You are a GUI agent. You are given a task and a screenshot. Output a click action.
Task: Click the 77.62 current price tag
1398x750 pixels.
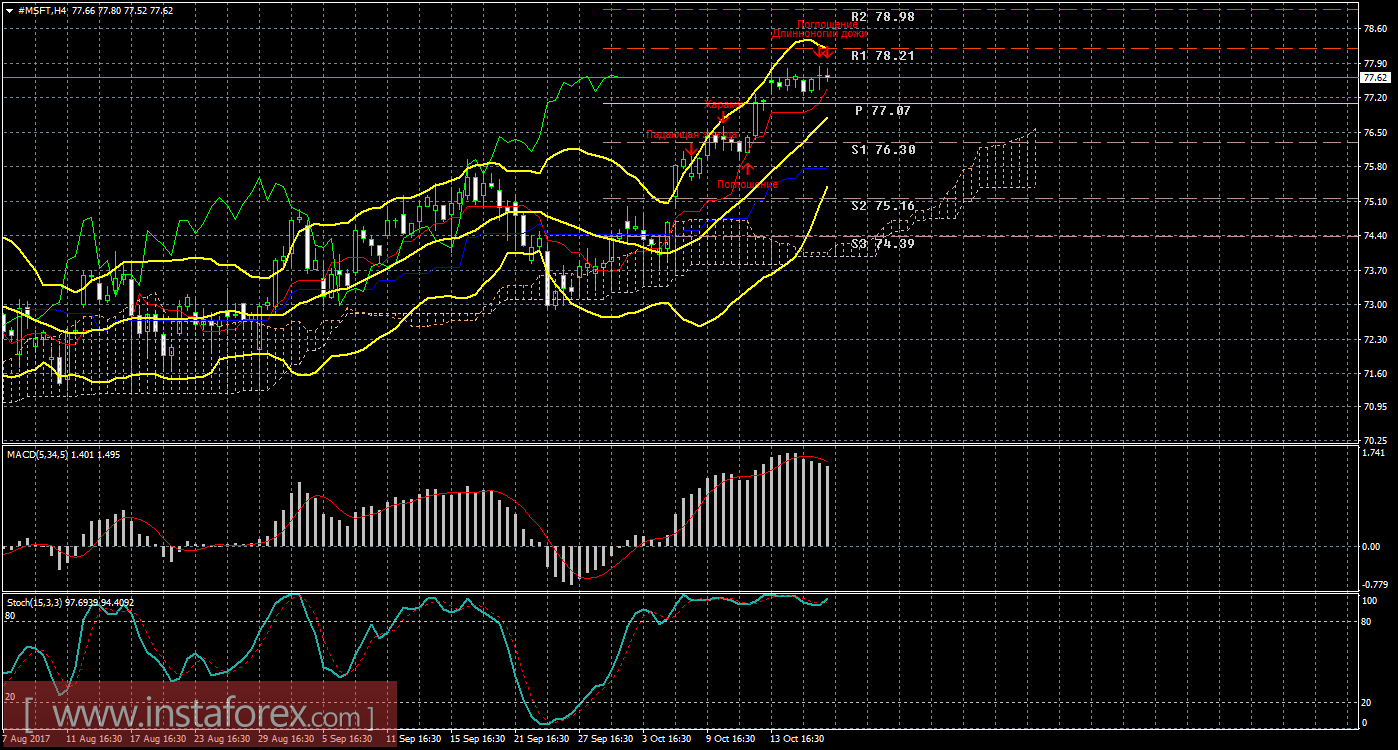point(1375,77)
